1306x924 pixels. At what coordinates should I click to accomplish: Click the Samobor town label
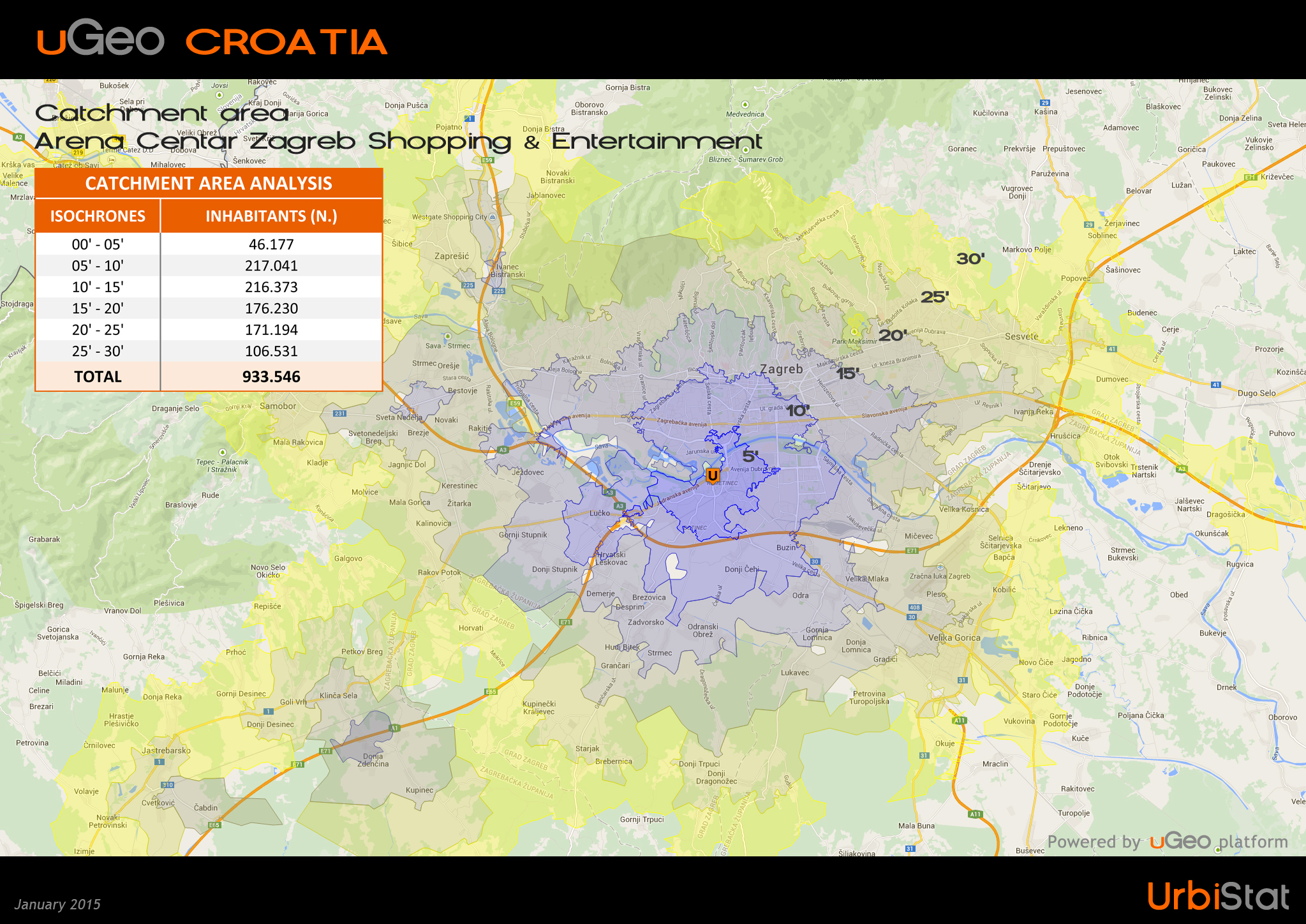pyautogui.click(x=278, y=406)
